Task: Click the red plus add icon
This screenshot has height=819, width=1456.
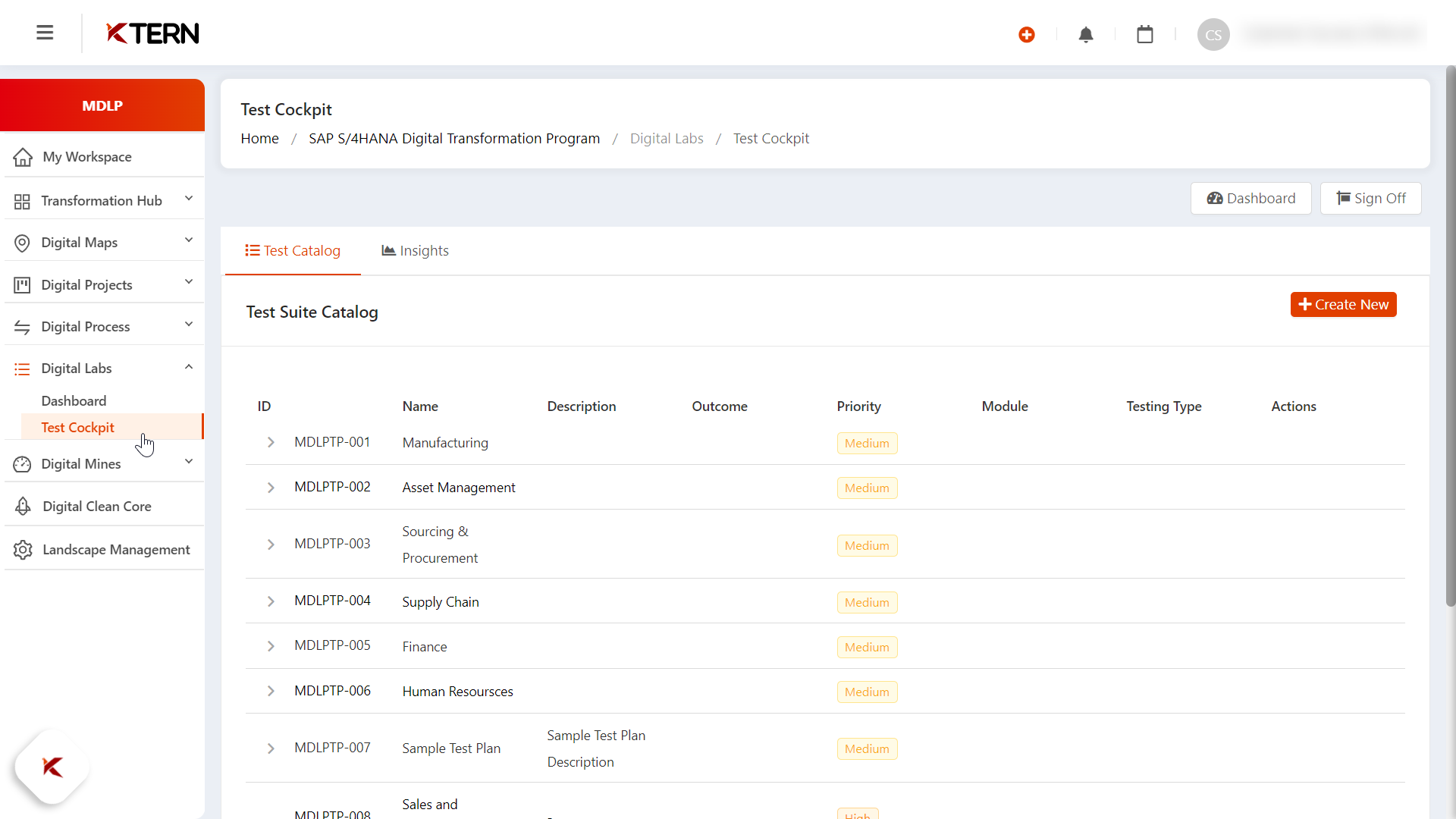Action: [x=1027, y=34]
